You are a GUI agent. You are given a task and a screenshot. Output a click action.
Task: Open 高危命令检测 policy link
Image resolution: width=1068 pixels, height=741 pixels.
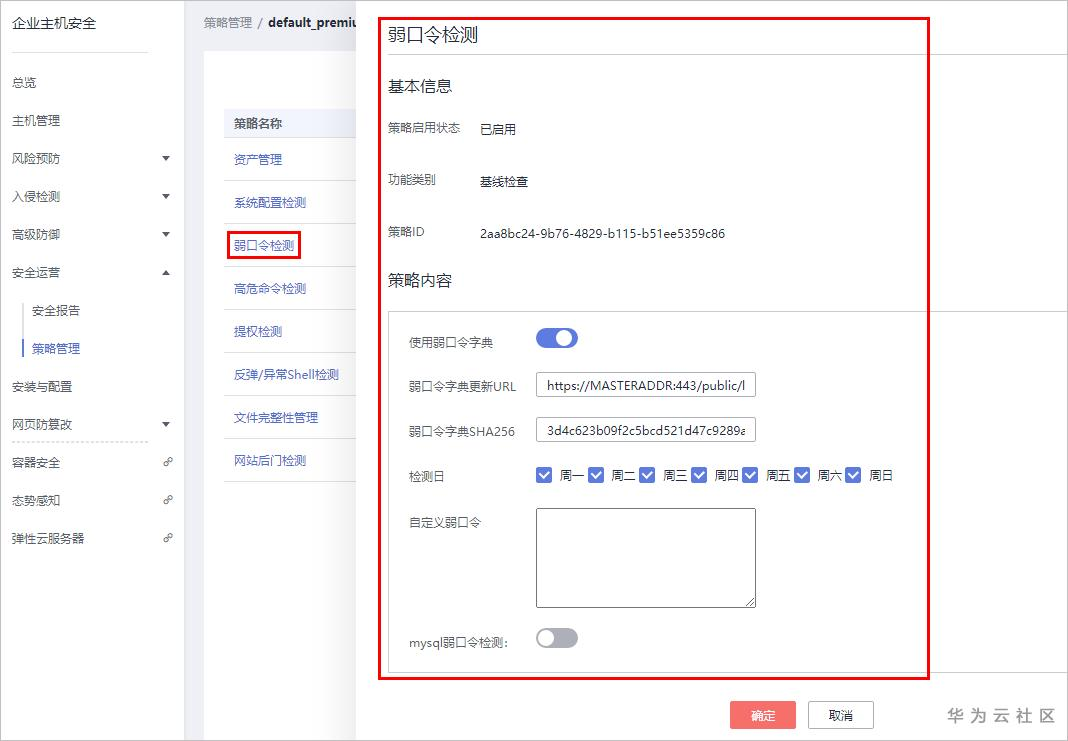(x=270, y=288)
